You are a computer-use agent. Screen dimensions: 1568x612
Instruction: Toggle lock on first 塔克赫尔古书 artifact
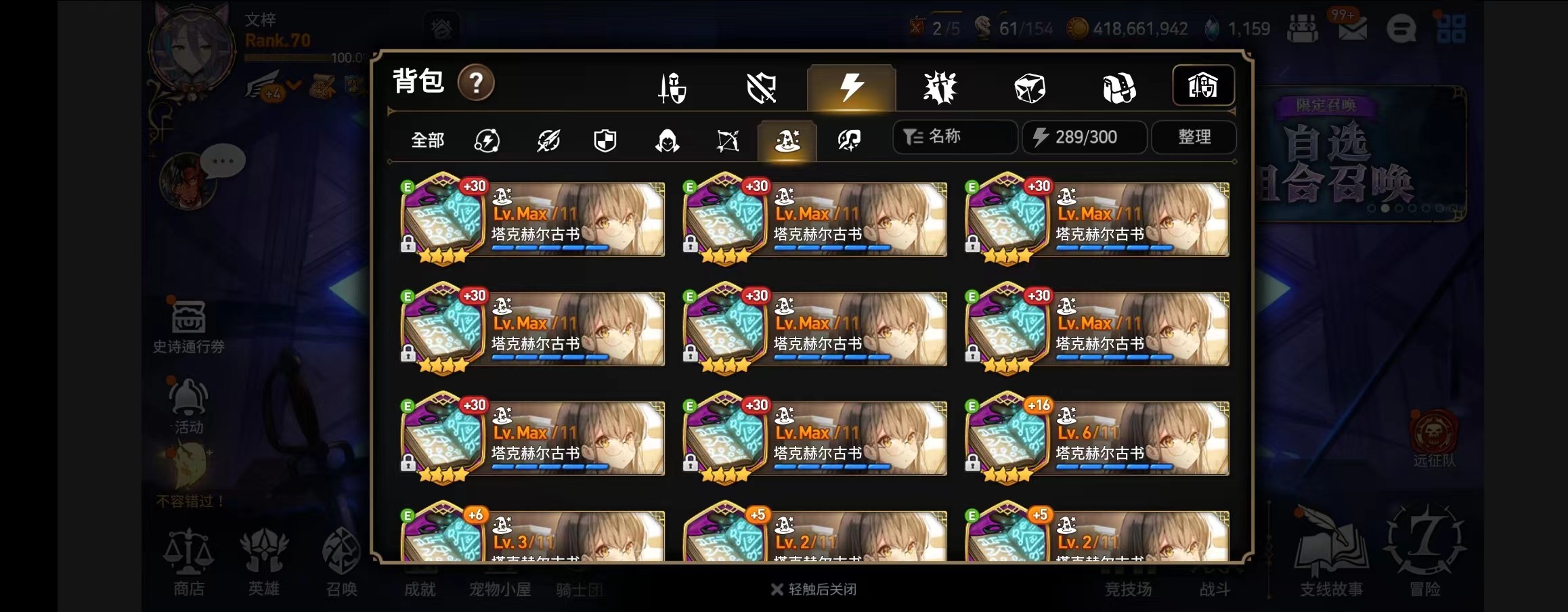coord(408,244)
